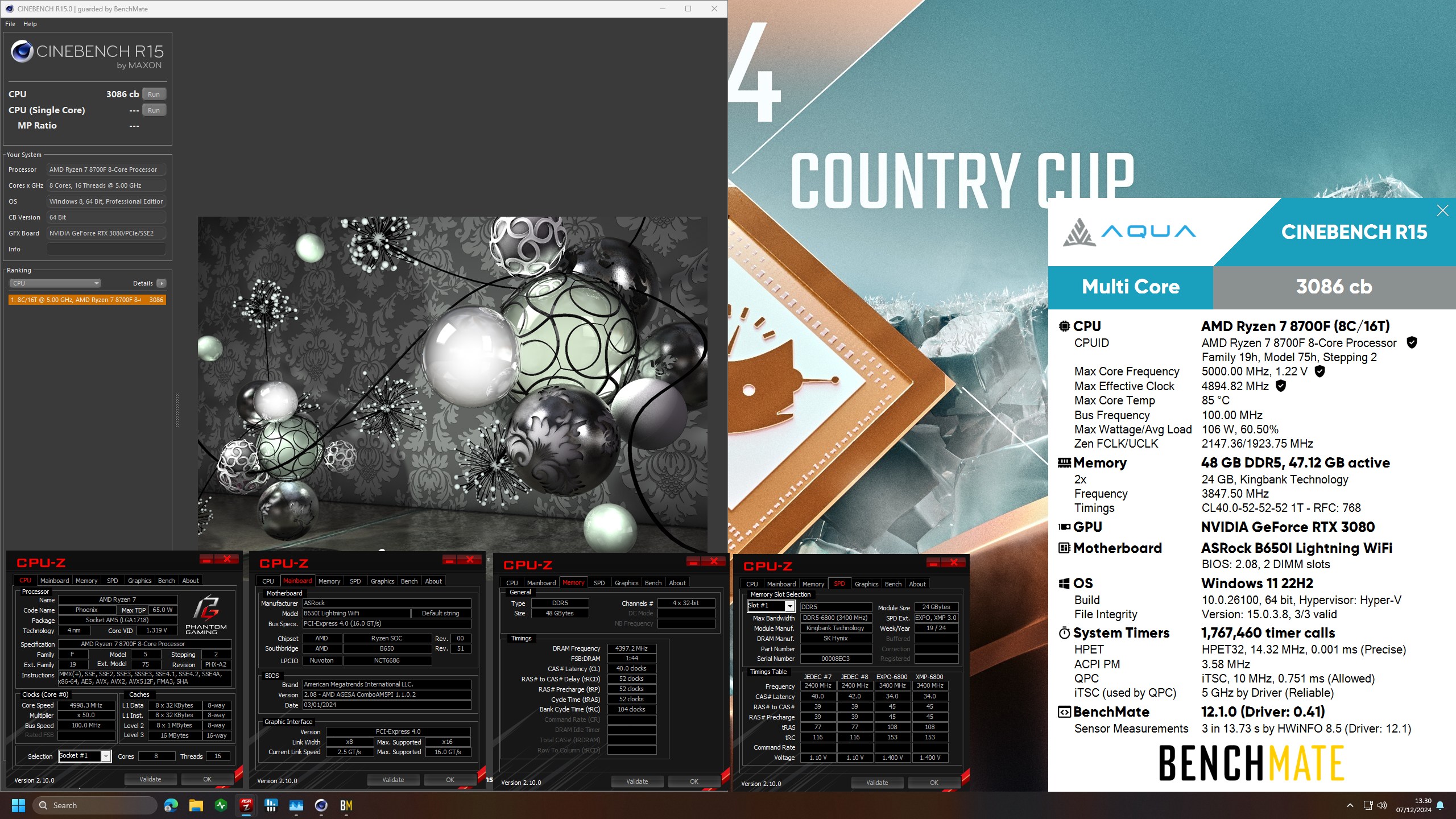Run the Cinebench CPU multi-core test
Screen dimensions: 1456x819
[x=154, y=94]
